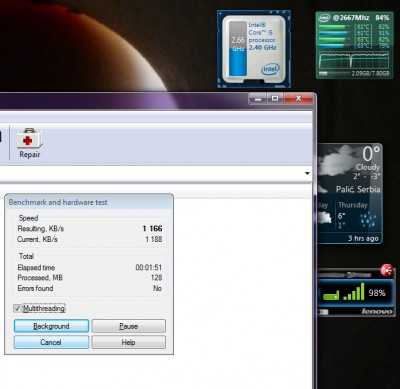Viewport: 400px width, 389px height.
Task: Click the Repair toolbar icon
Action: click(30, 143)
